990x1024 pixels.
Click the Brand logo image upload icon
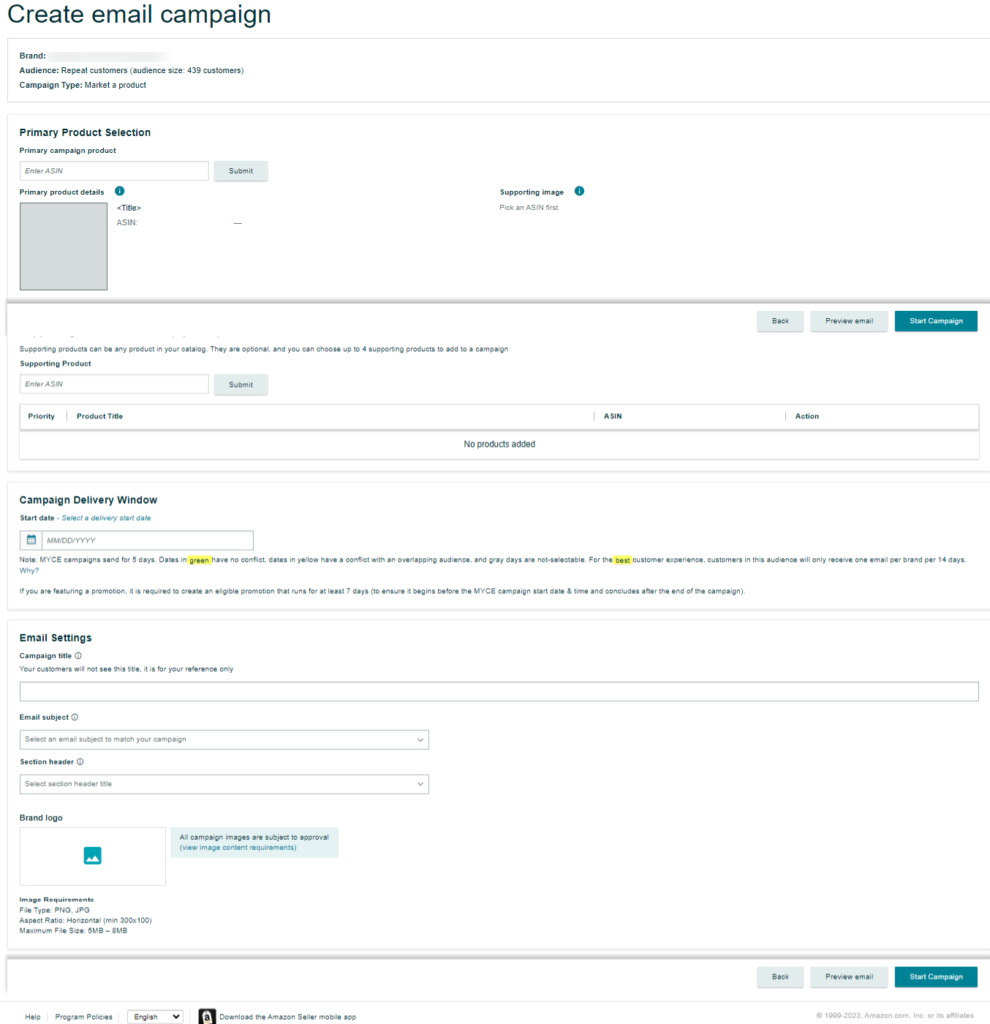[92, 856]
